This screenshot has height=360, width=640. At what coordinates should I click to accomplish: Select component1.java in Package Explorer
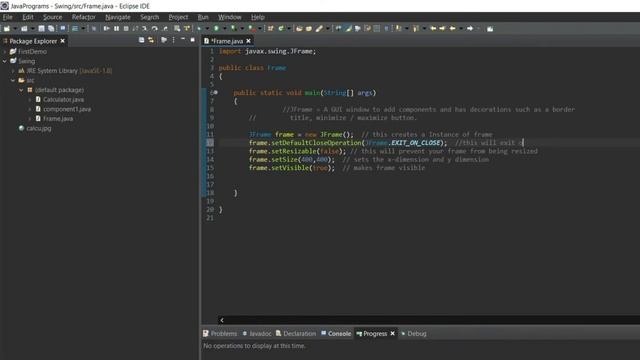coord(67,109)
